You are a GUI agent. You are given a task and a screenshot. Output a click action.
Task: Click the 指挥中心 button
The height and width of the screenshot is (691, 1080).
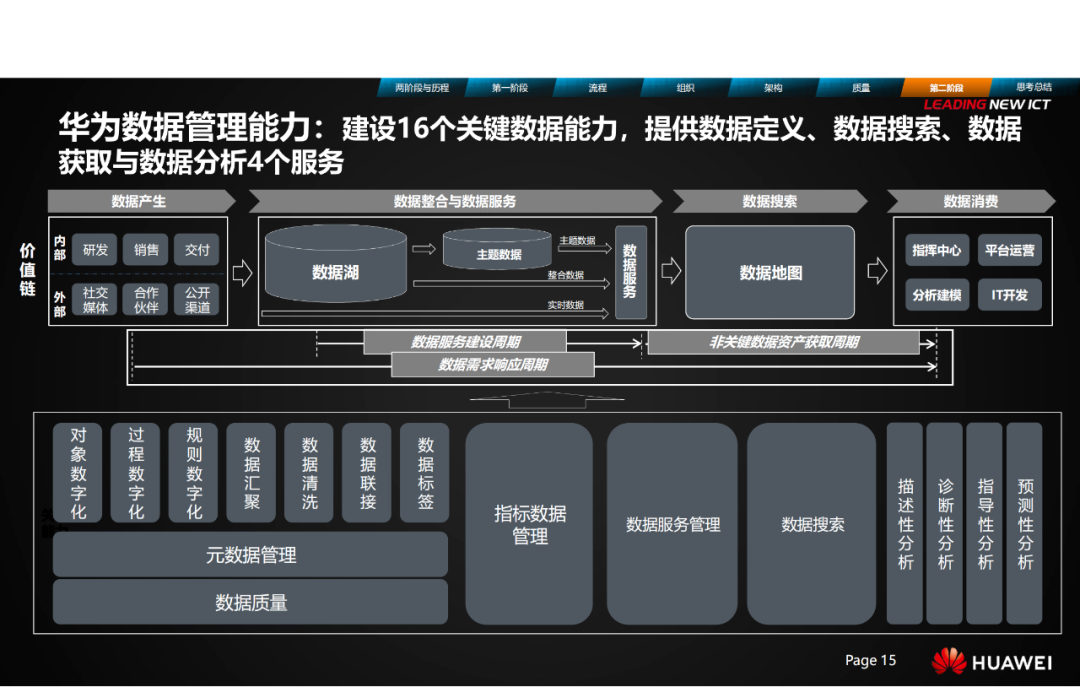(936, 250)
